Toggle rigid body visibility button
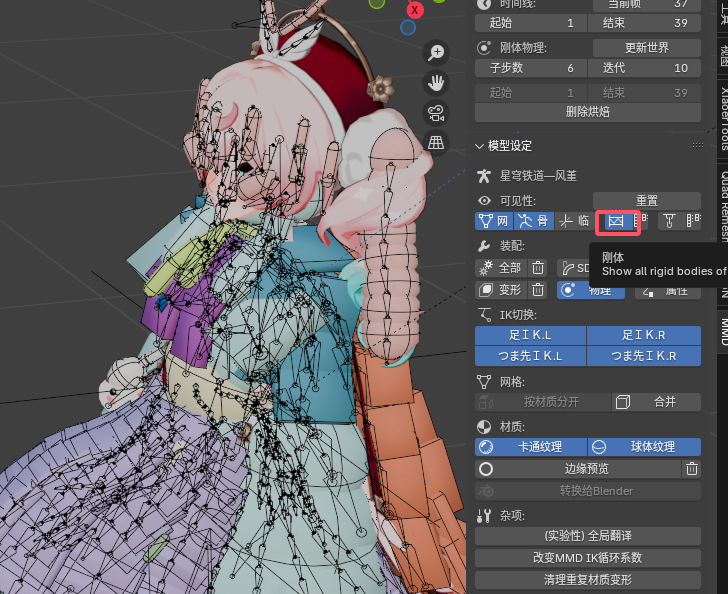This screenshot has width=728, height=594. point(616,222)
